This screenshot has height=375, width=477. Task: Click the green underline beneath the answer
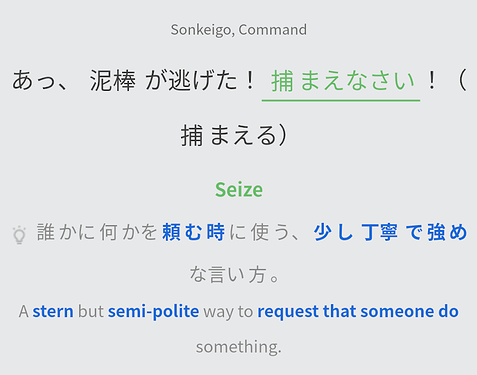[341, 100]
